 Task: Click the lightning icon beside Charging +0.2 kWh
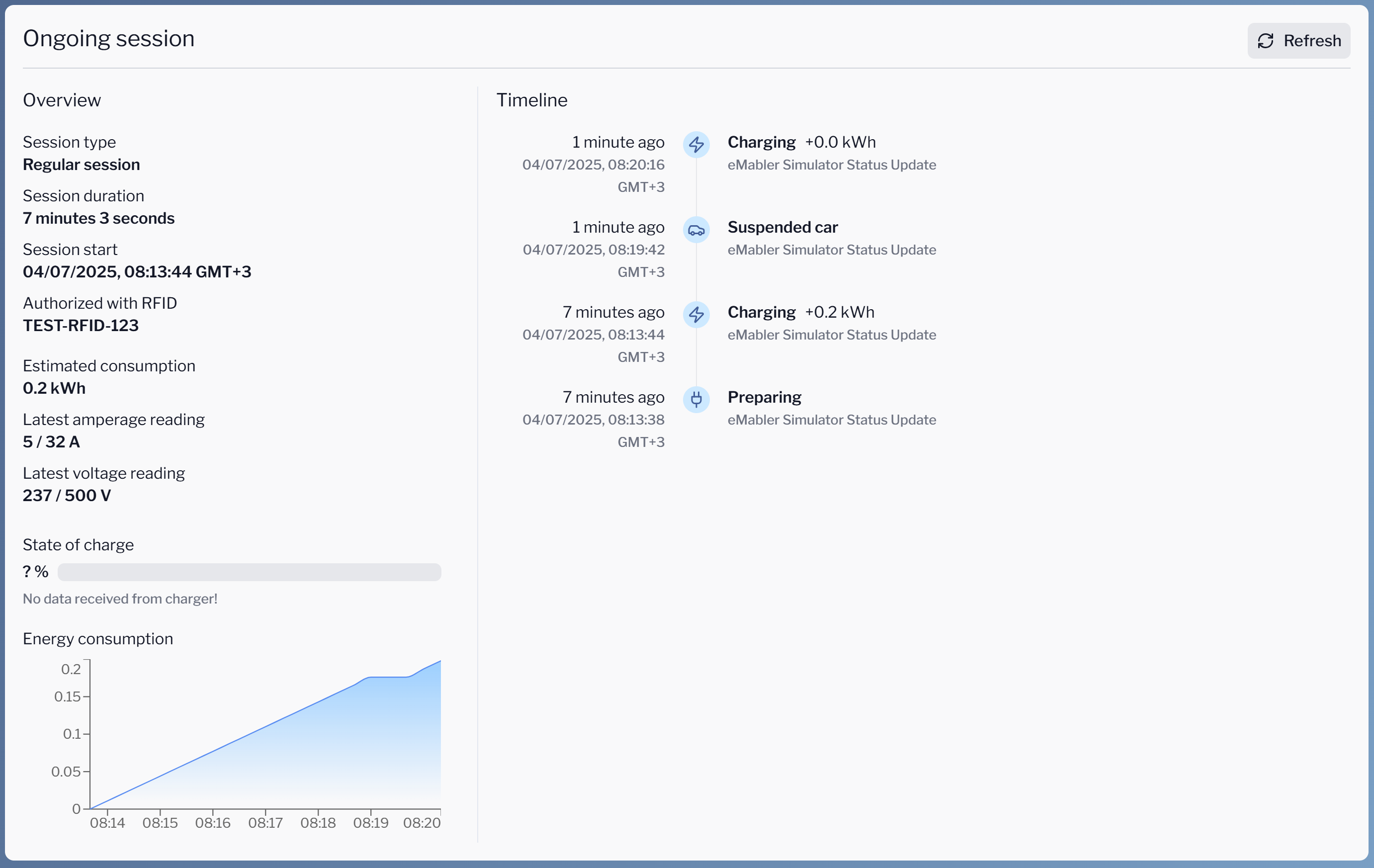[x=697, y=315]
